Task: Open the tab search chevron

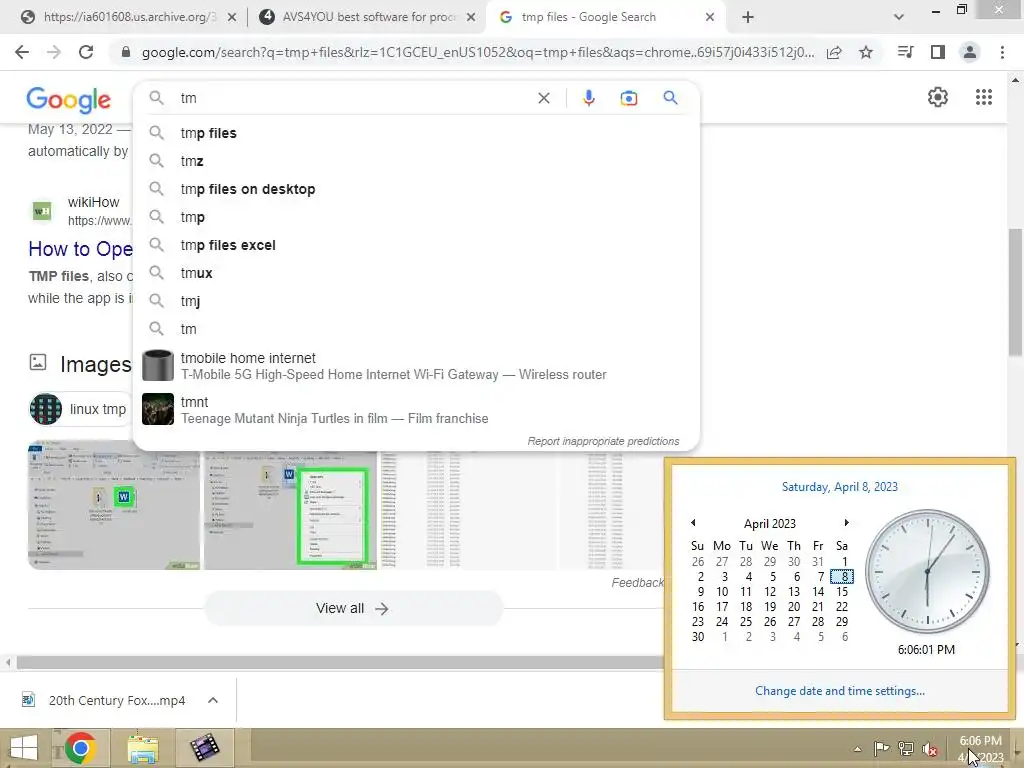Action: 899,18
